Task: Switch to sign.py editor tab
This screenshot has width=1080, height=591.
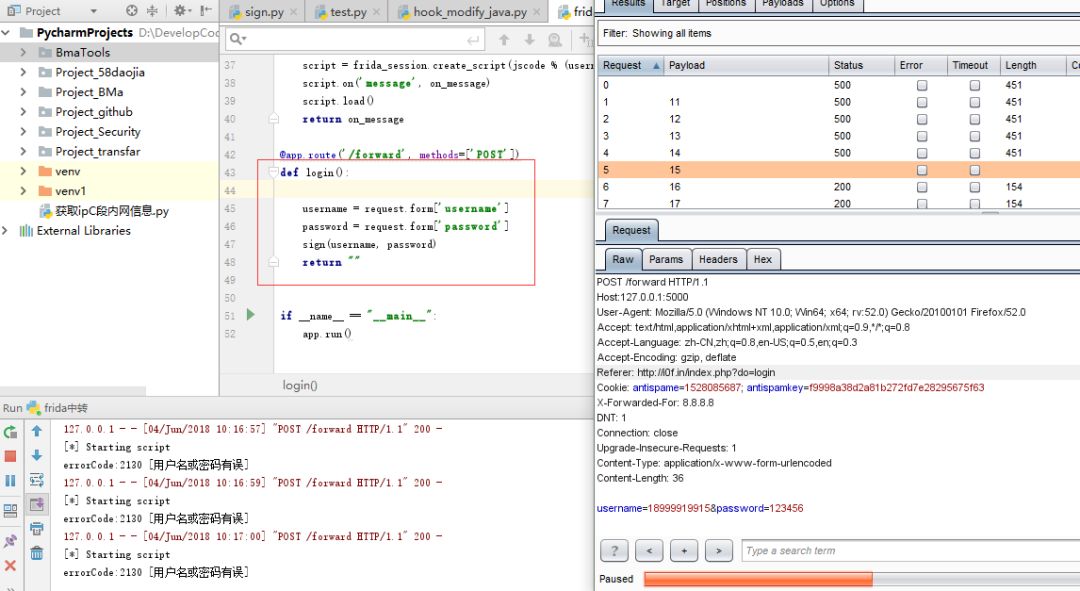Action: pos(264,12)
